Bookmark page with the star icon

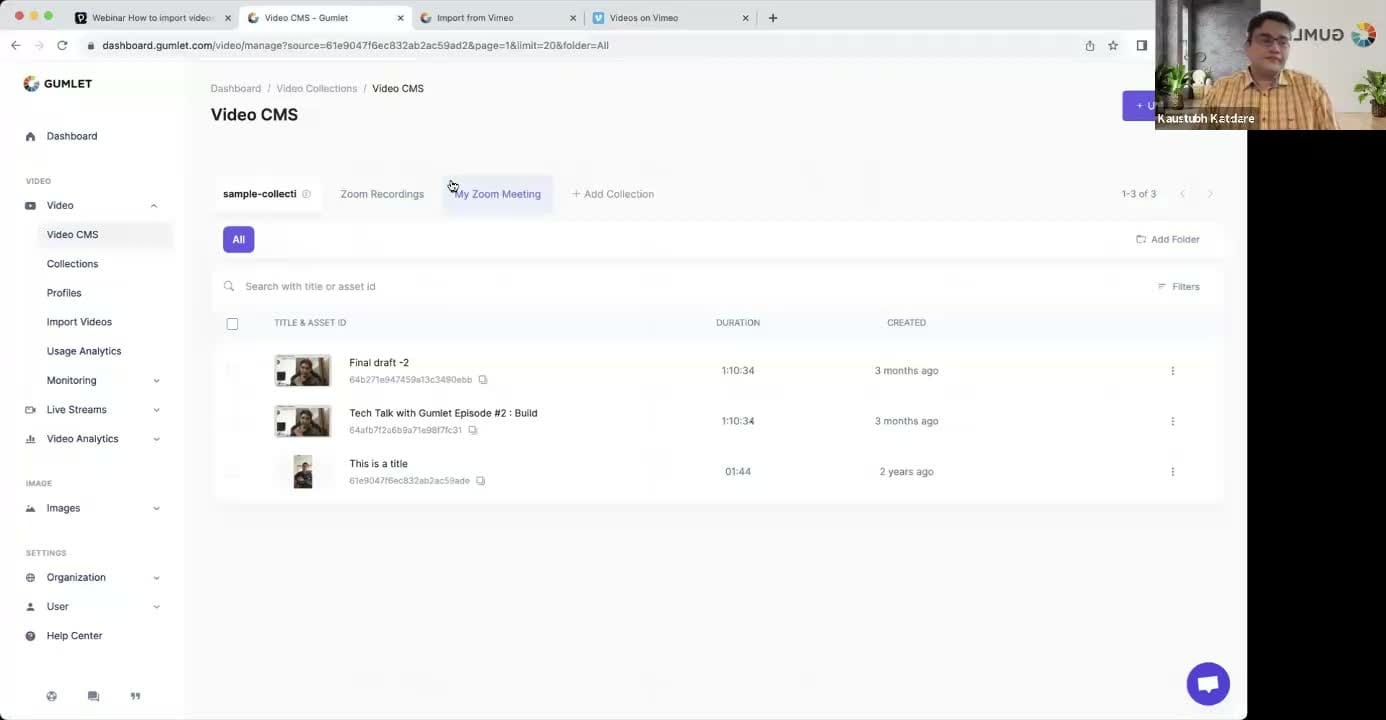(1112, 46)
